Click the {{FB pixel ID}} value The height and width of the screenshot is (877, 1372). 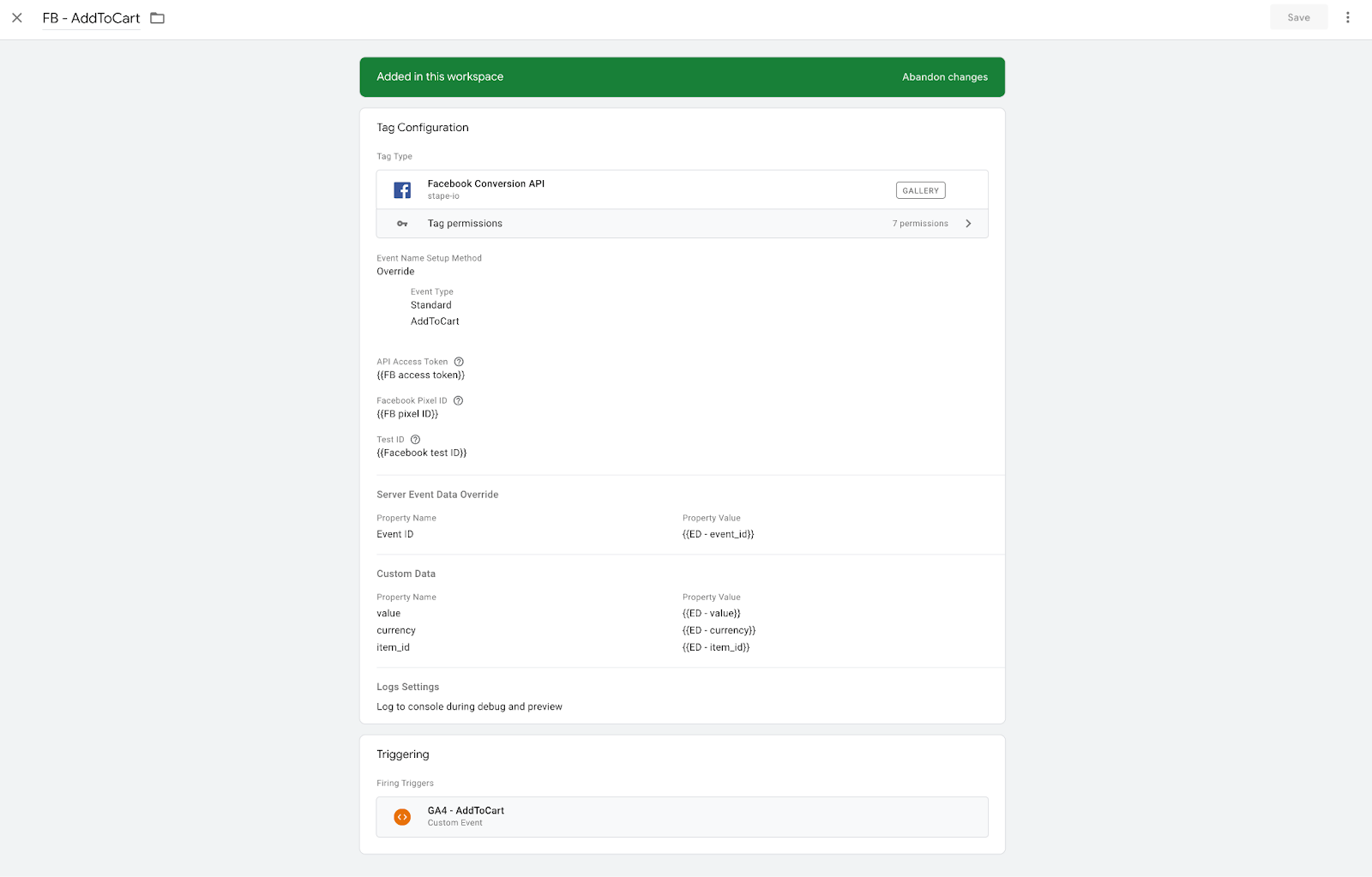[407, 414]
